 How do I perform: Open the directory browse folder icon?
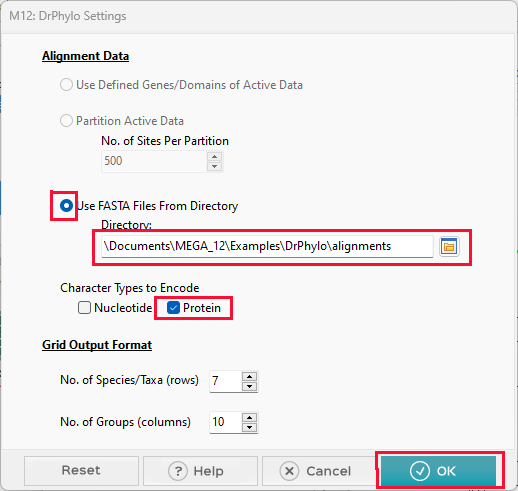point(449,247)
